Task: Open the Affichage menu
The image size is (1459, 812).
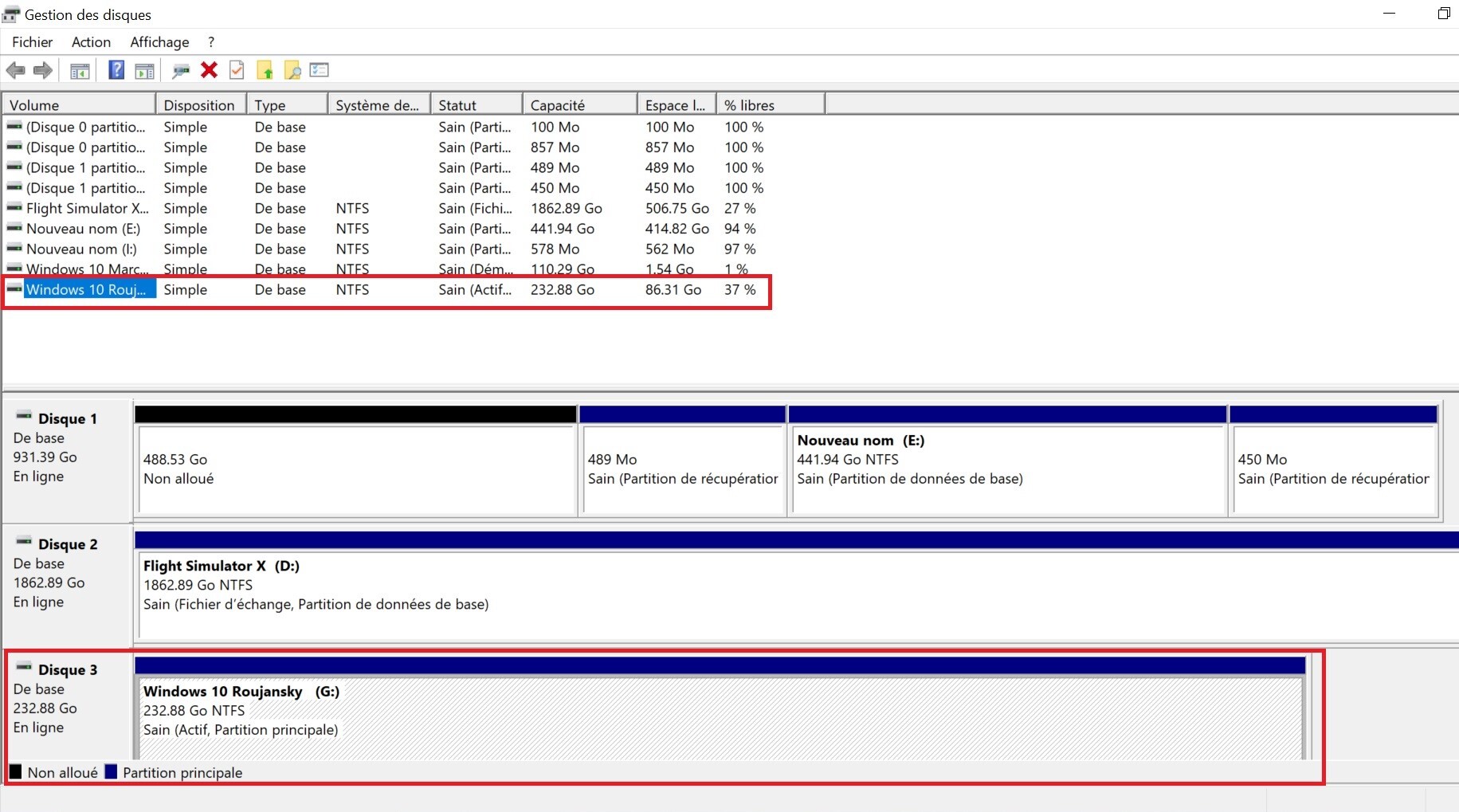Action: click(x=159, y=42)
